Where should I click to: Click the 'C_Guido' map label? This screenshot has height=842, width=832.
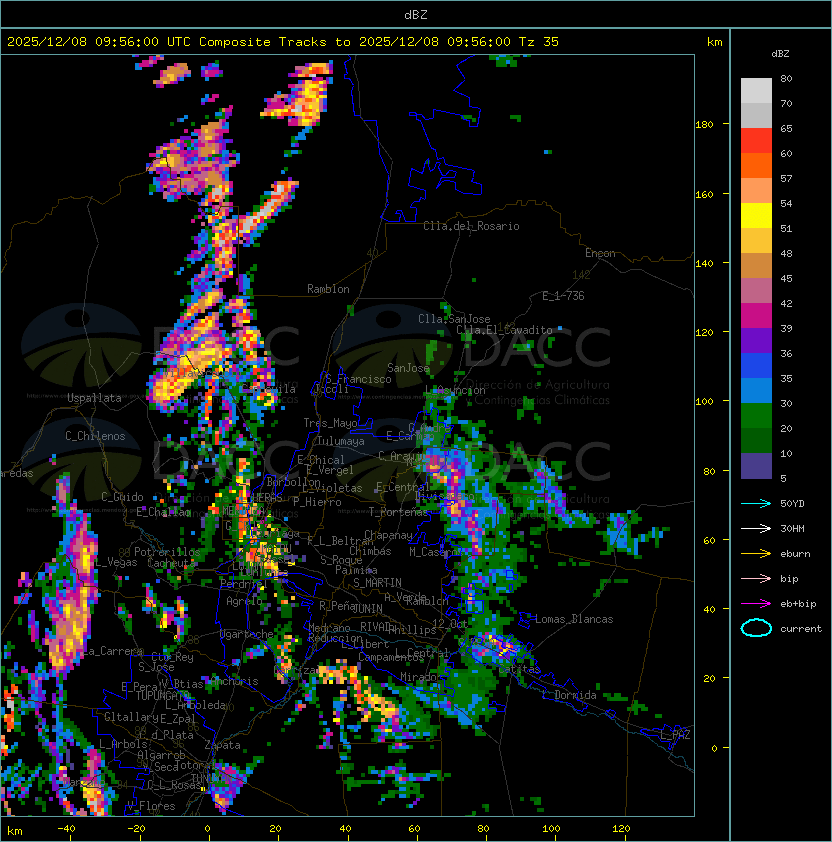122,497
